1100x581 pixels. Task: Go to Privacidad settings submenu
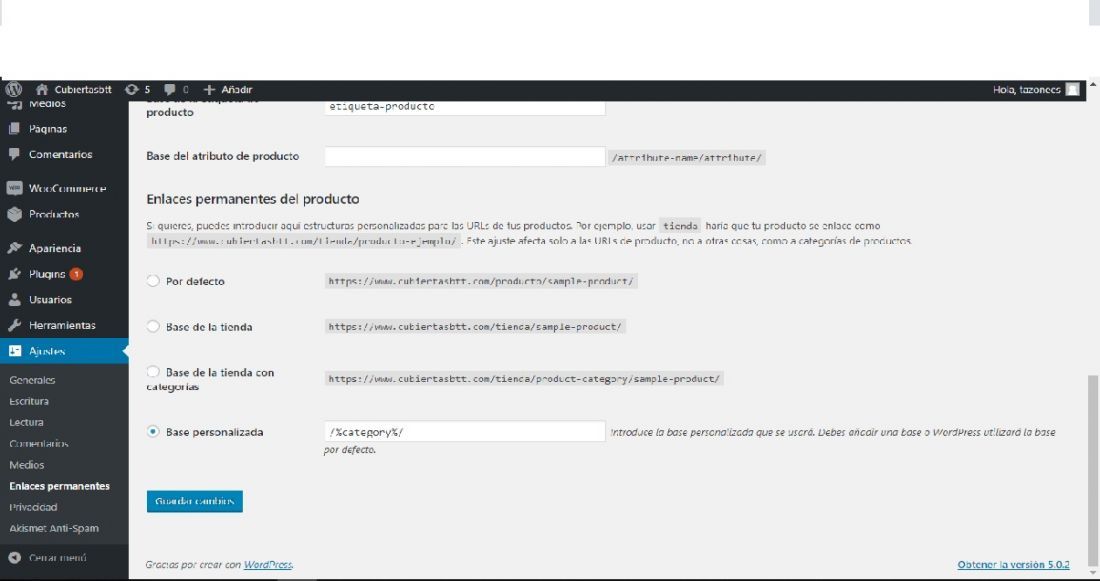(34, 507)
